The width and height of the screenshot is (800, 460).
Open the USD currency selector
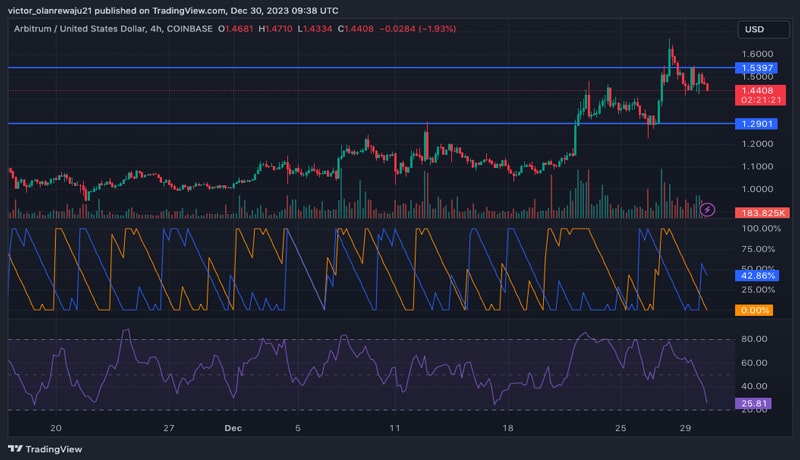(x=763, y=29)
